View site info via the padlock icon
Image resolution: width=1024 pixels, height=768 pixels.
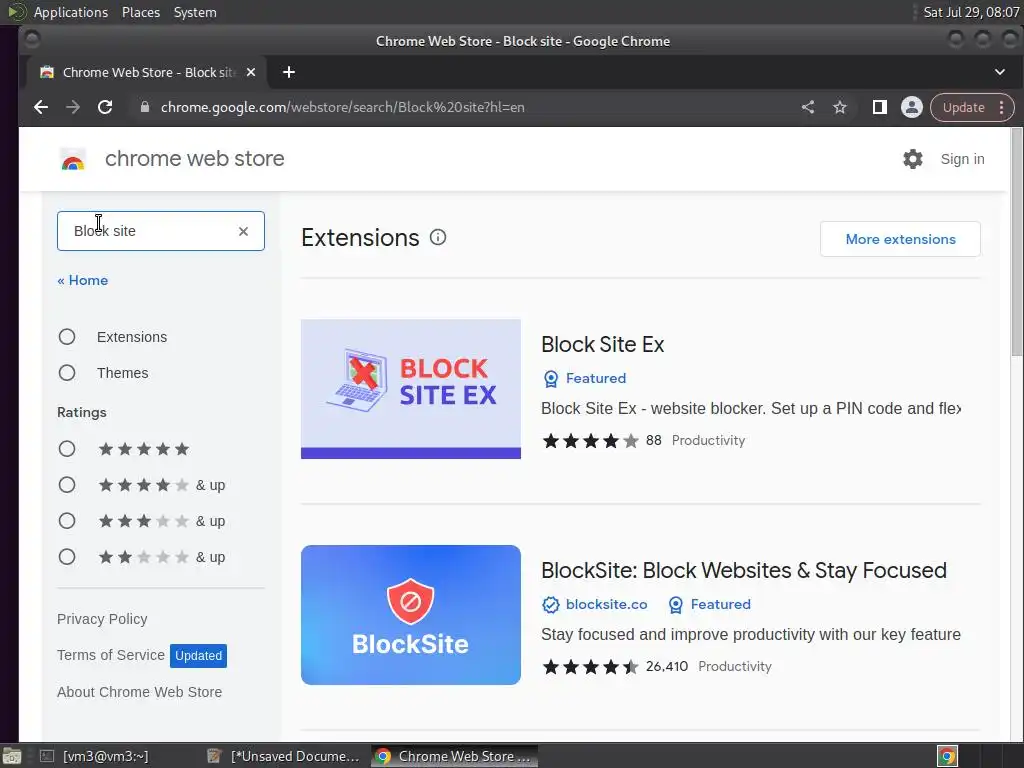pyautogui.click(x=145, y=107)
